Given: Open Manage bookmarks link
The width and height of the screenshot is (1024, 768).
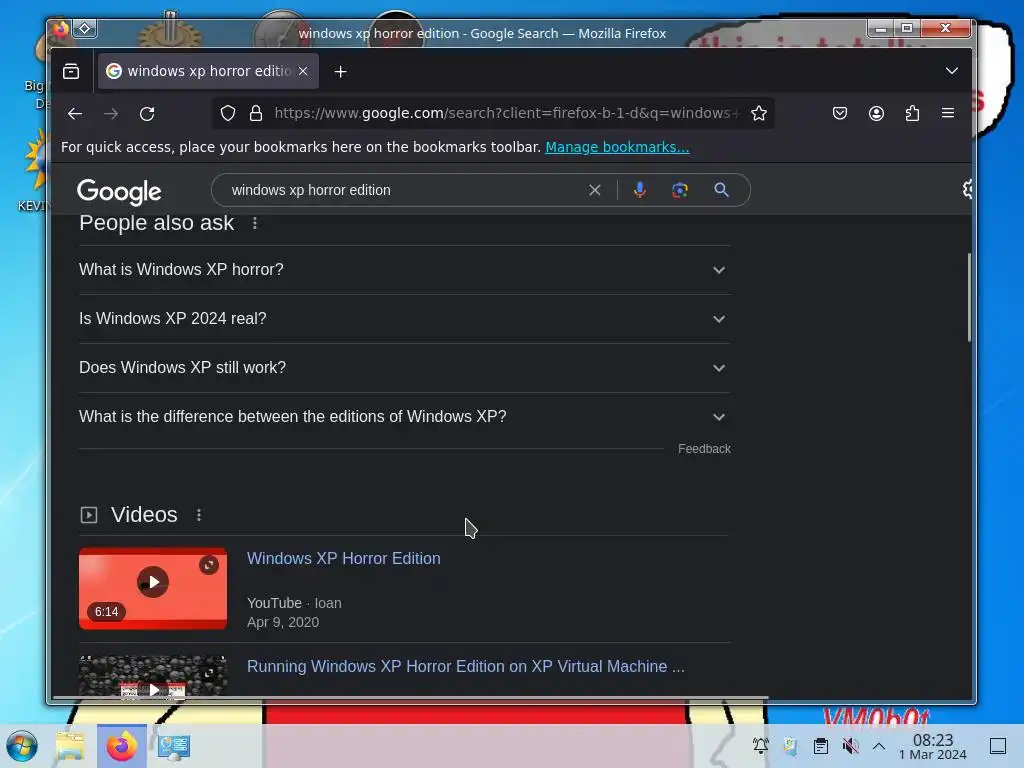Looking at the screenshot, I should (617, 147).
